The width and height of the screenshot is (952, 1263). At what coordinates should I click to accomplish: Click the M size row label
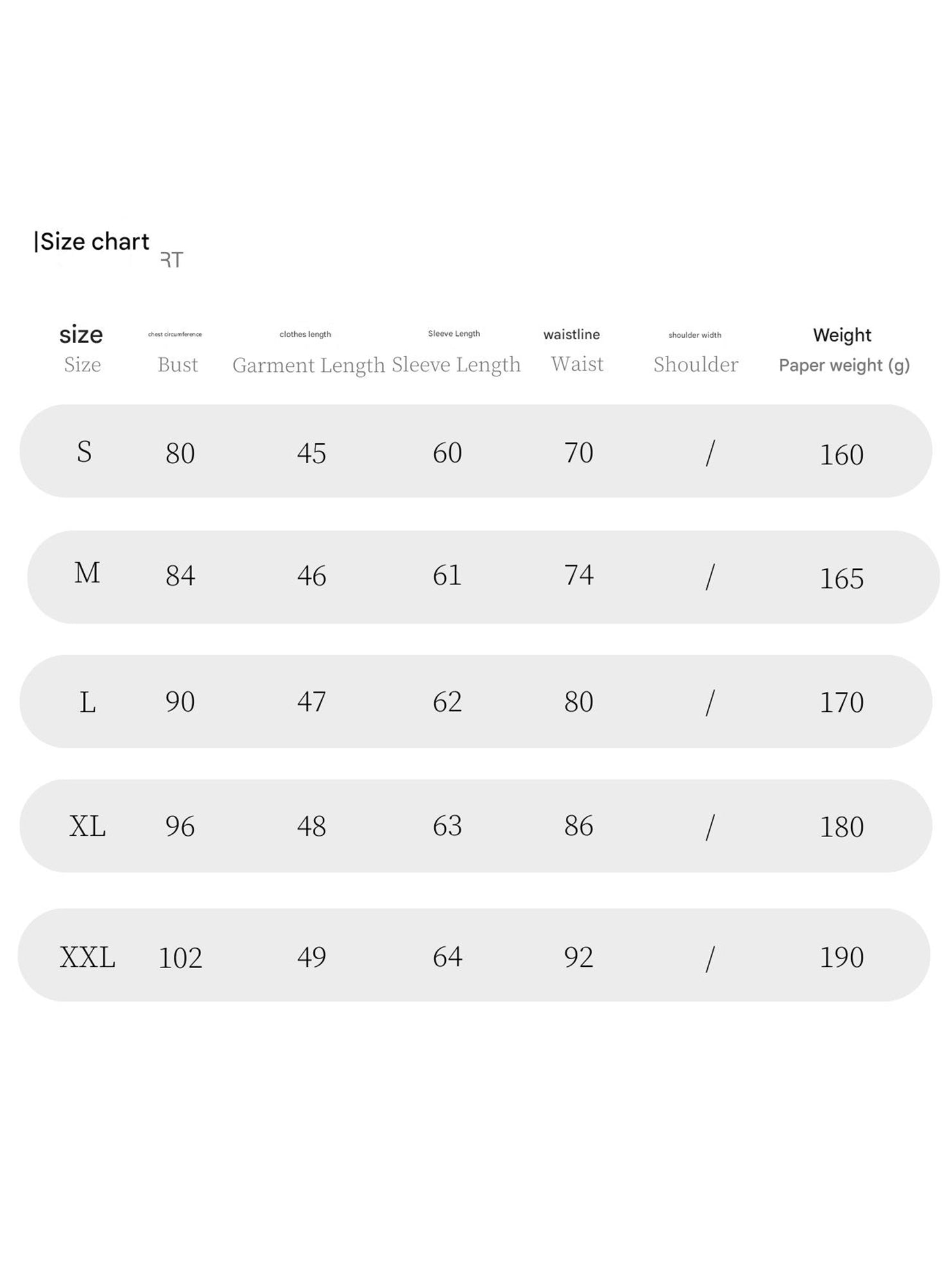87,572
